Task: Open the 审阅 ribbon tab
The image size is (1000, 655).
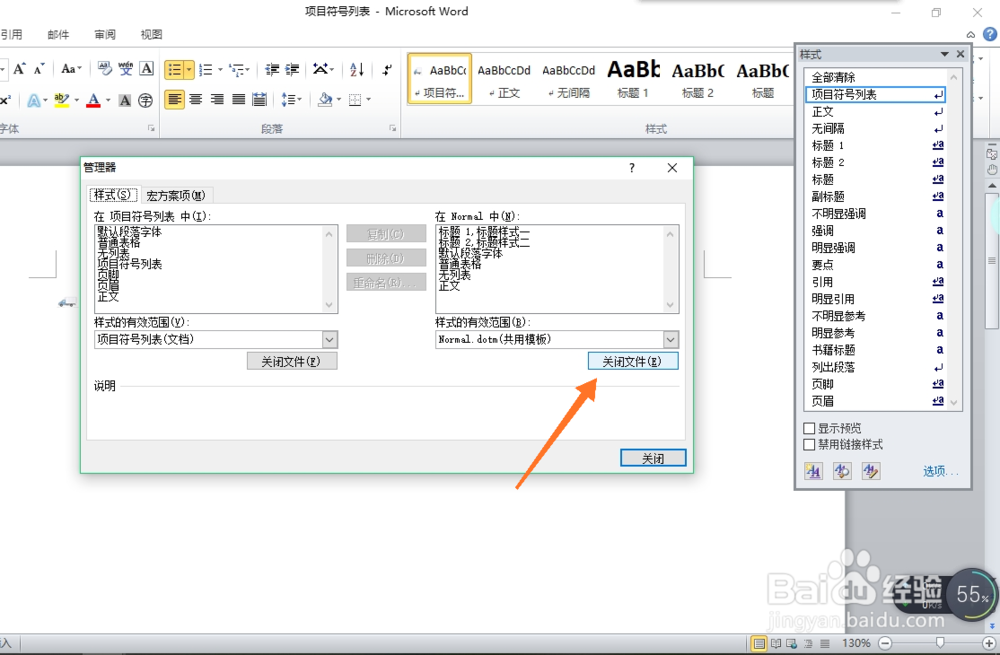Action: pos(105,34)
